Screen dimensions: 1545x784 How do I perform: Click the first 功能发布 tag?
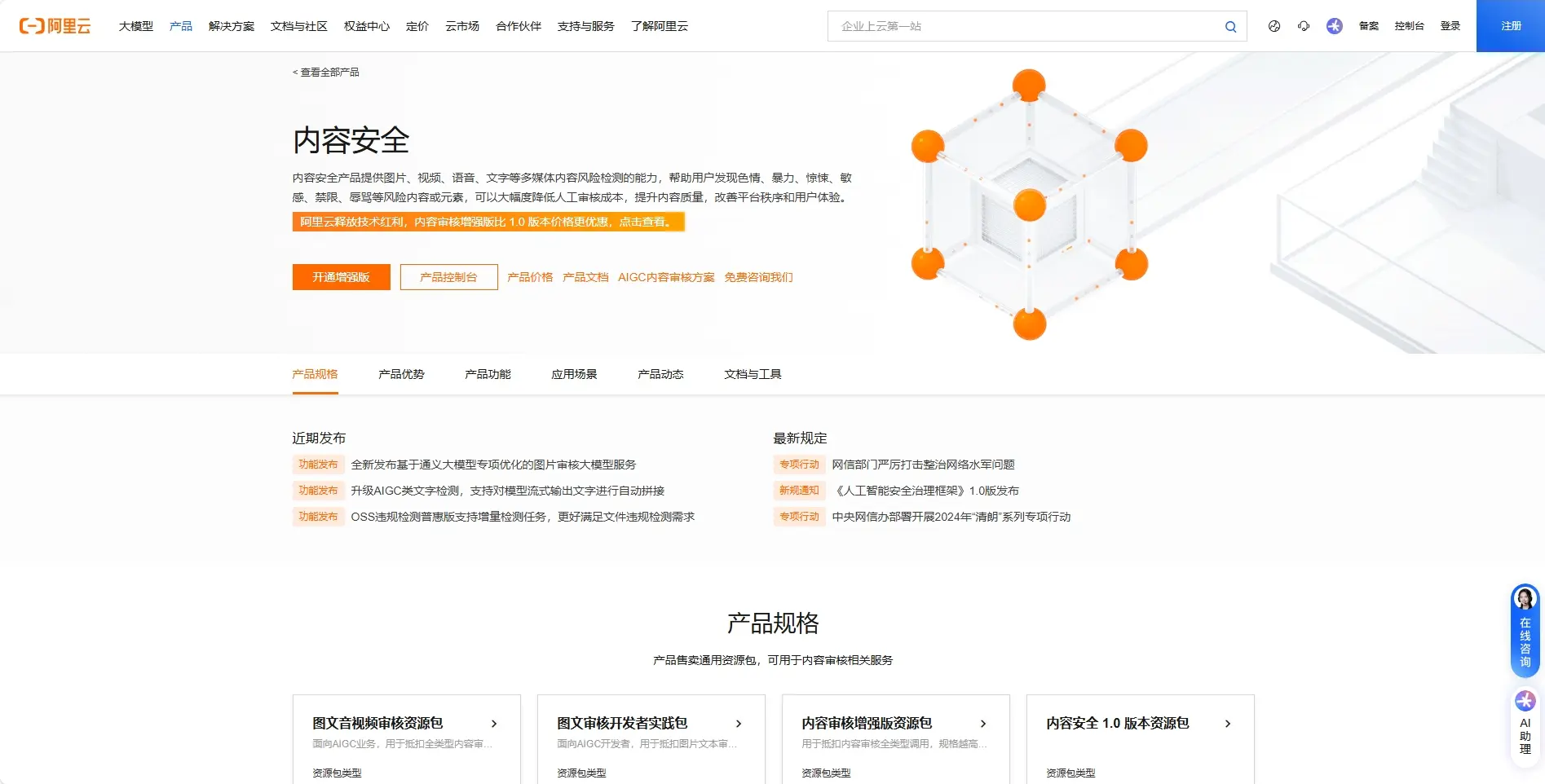click(x=318, y=465)
